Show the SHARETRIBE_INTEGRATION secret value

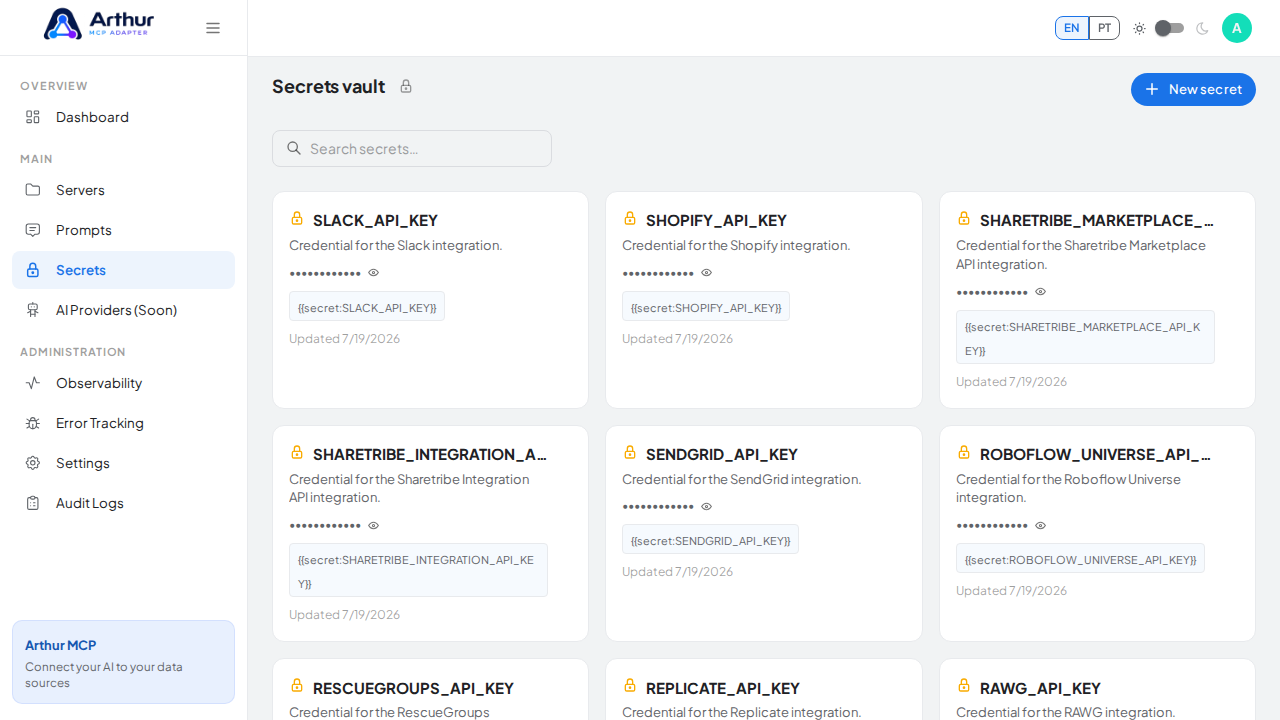point(374,525)
